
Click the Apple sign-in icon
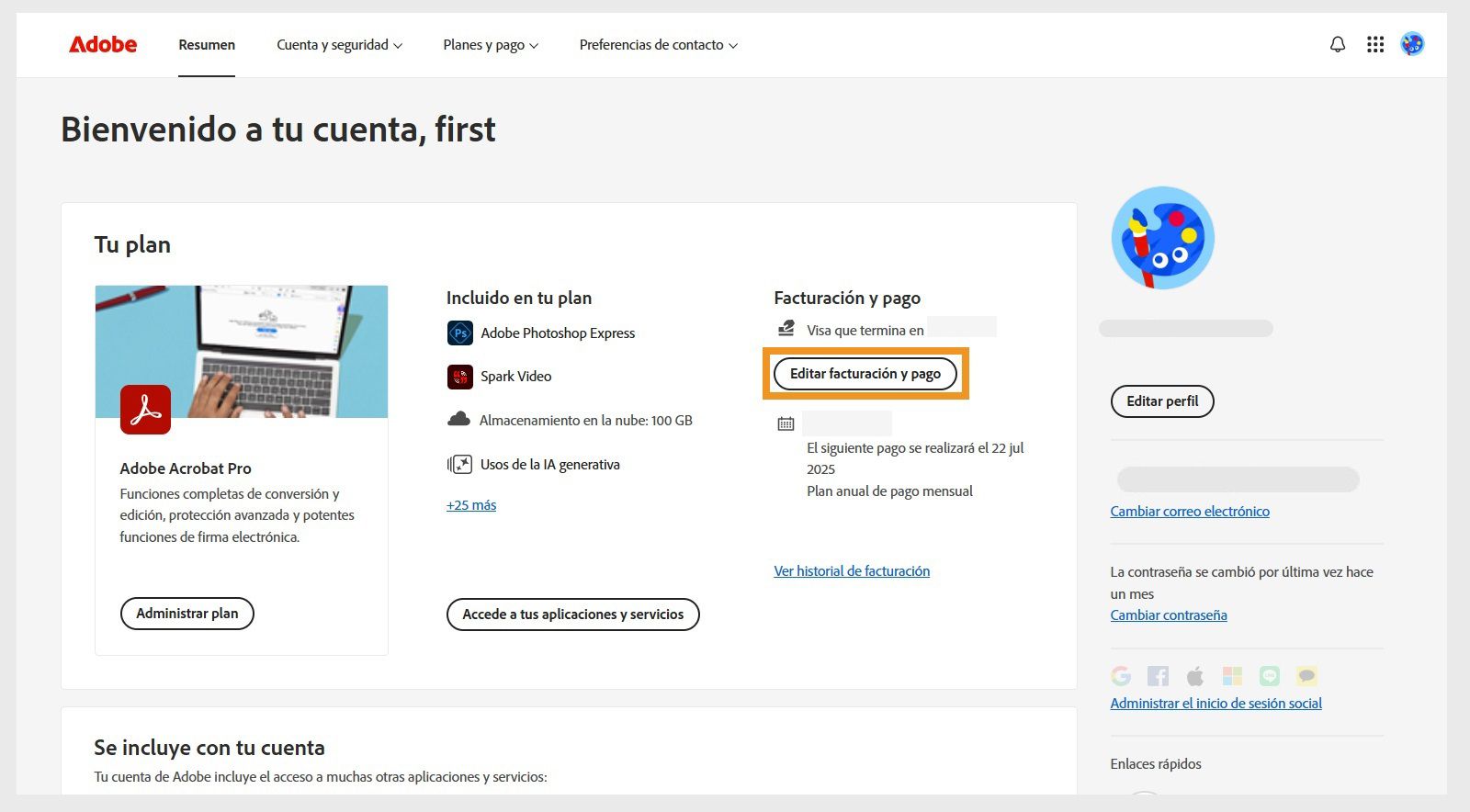point(1195,676)
